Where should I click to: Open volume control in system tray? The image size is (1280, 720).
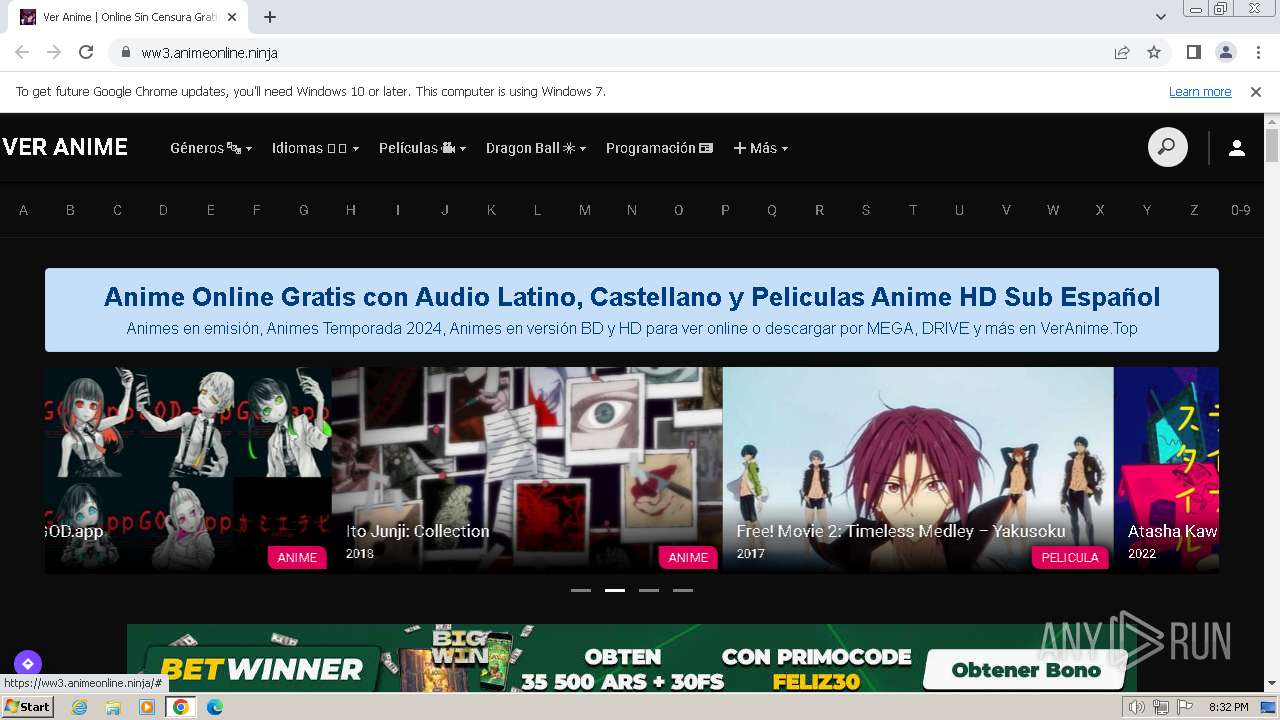tap(1137, 707)
